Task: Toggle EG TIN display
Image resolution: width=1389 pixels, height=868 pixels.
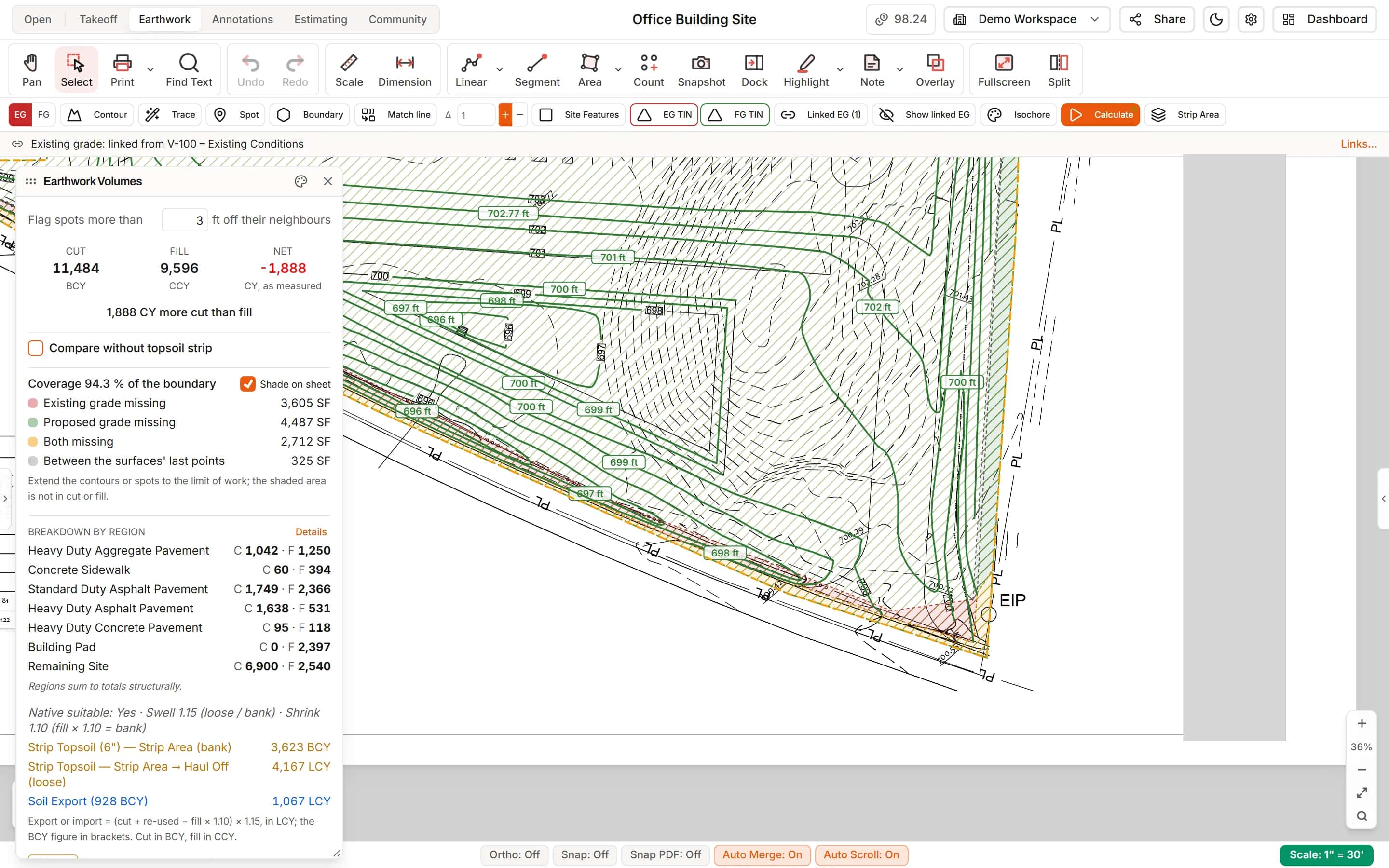Action: (x=664, y=115)
